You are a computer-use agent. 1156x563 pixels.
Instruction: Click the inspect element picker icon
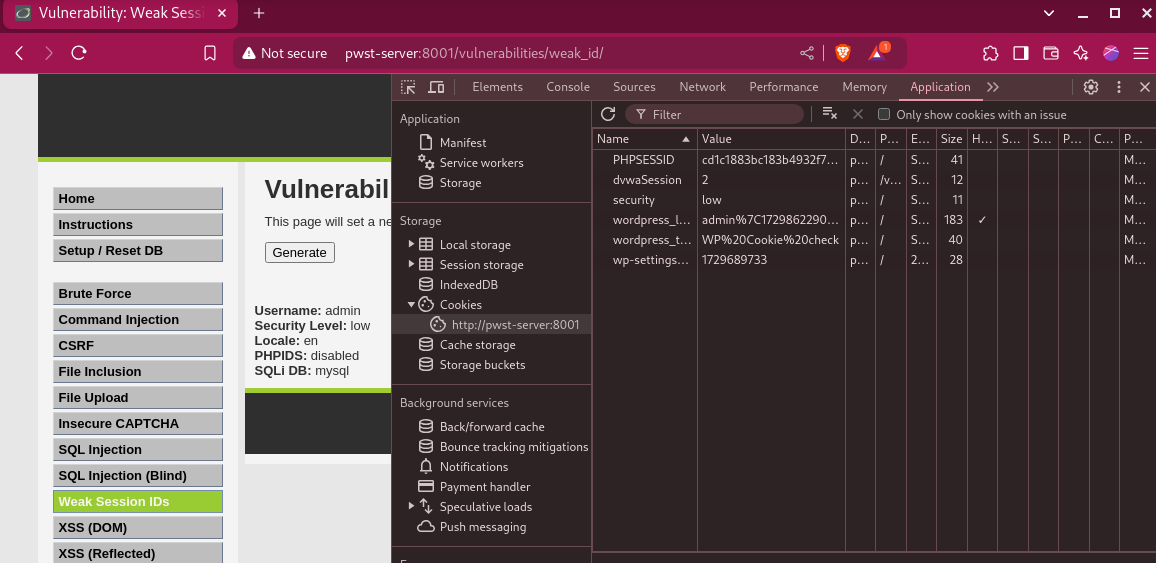pos(408,87)
